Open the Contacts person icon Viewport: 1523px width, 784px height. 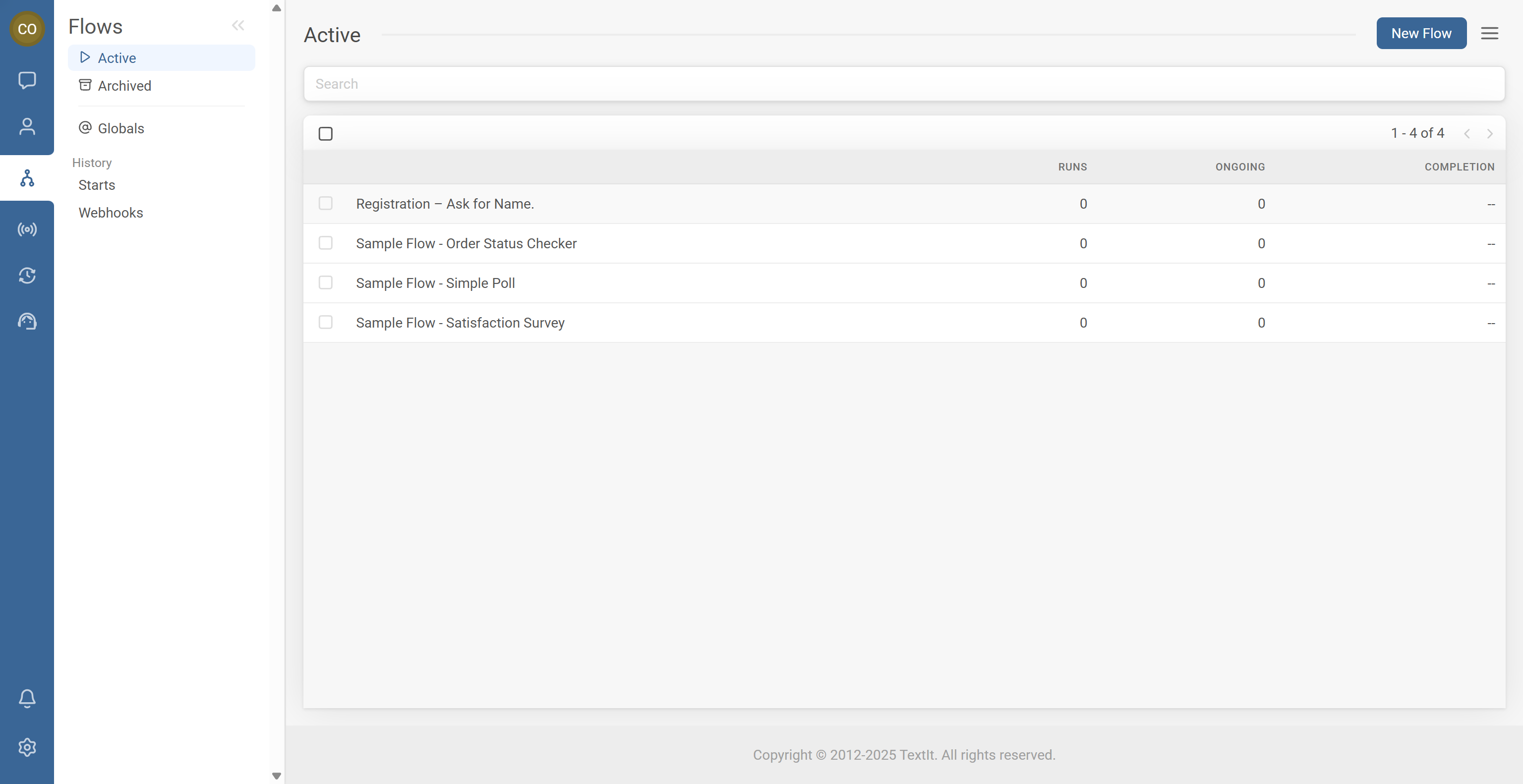[x=27, y=126]
